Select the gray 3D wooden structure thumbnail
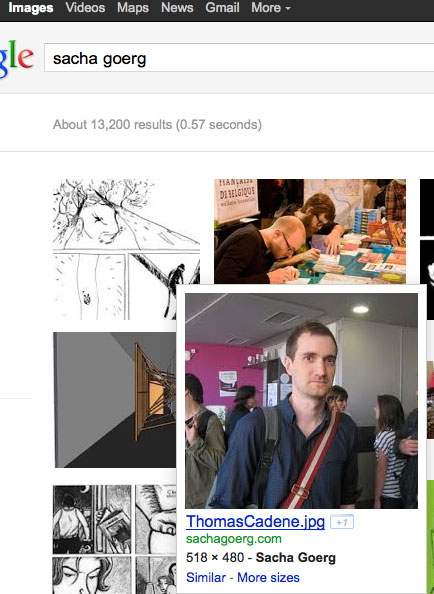The height and width of the screenshot is (594, 434). (114, 400)
